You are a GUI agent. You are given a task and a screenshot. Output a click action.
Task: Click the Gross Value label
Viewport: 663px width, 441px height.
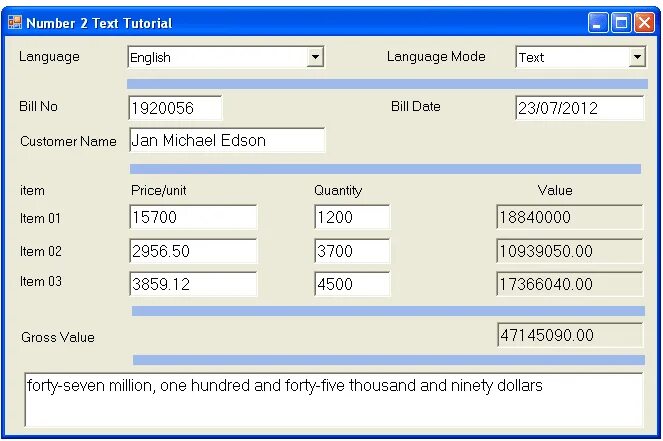(x=58, y=337)
